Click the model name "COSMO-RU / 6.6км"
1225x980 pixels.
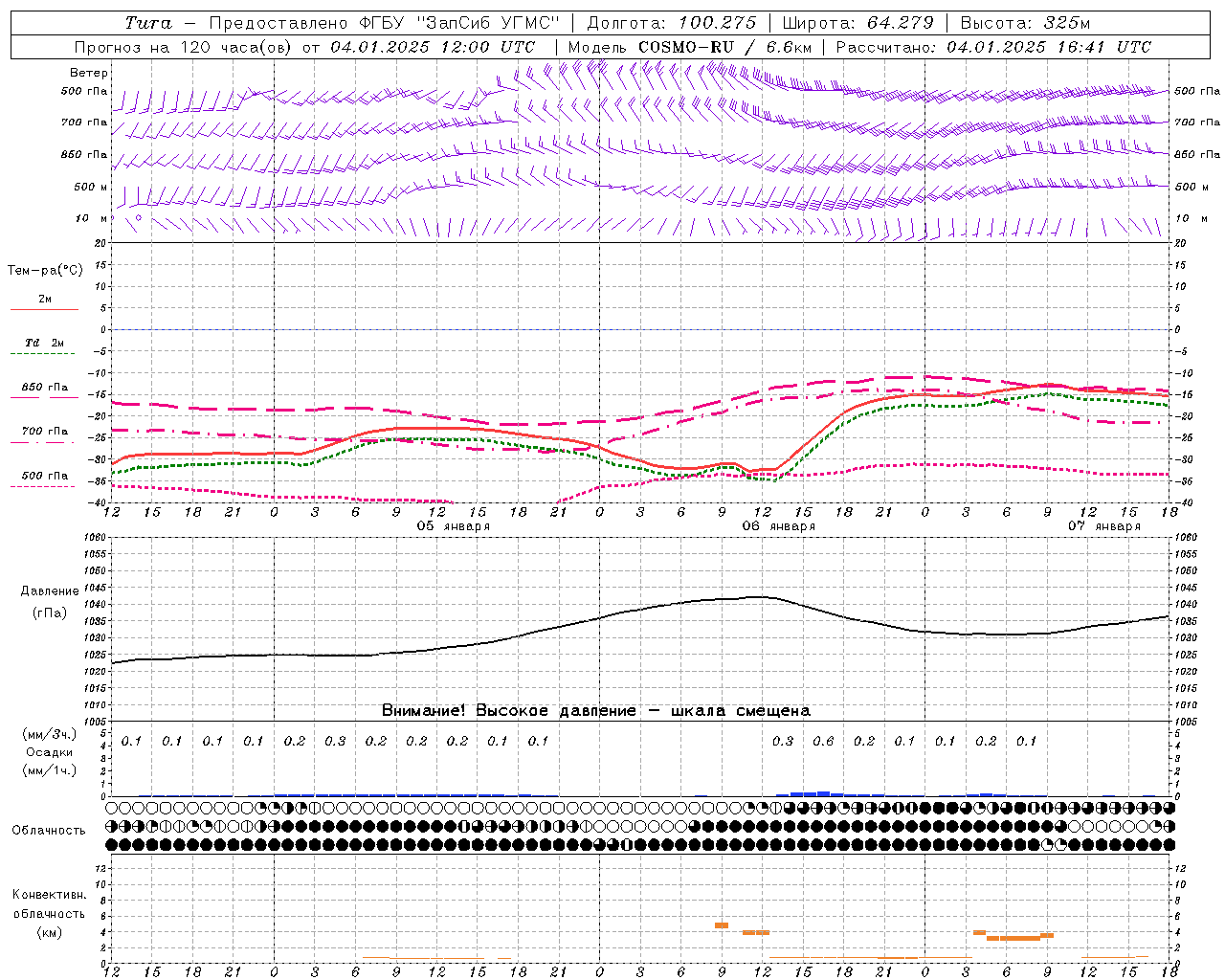[725, 47]
